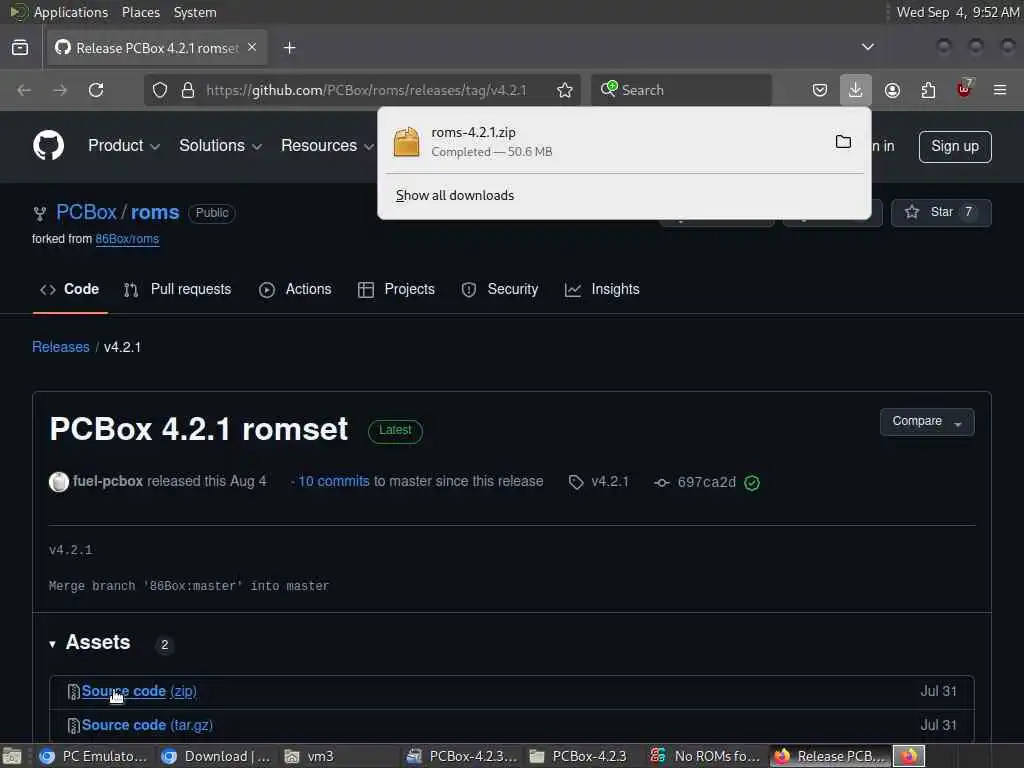Star the repository
Viewport: 1024px width, 768px height.
coord(941,212)
